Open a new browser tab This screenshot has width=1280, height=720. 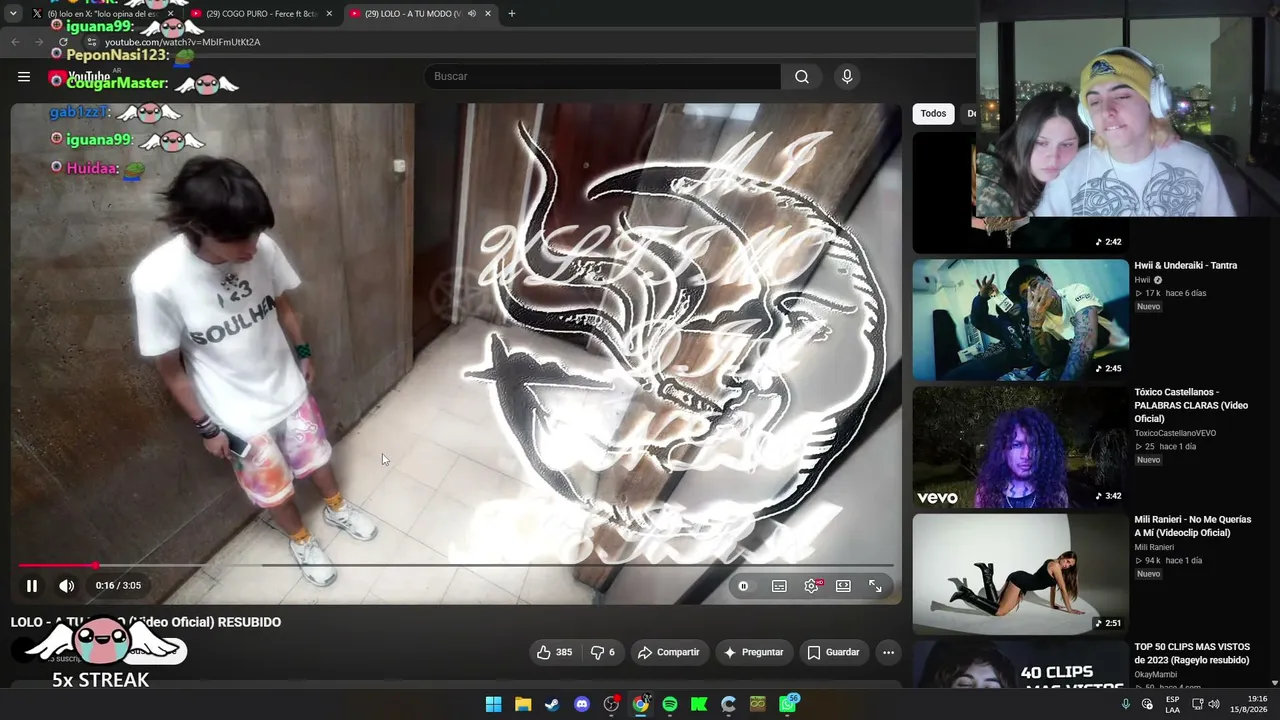point(512,14)
